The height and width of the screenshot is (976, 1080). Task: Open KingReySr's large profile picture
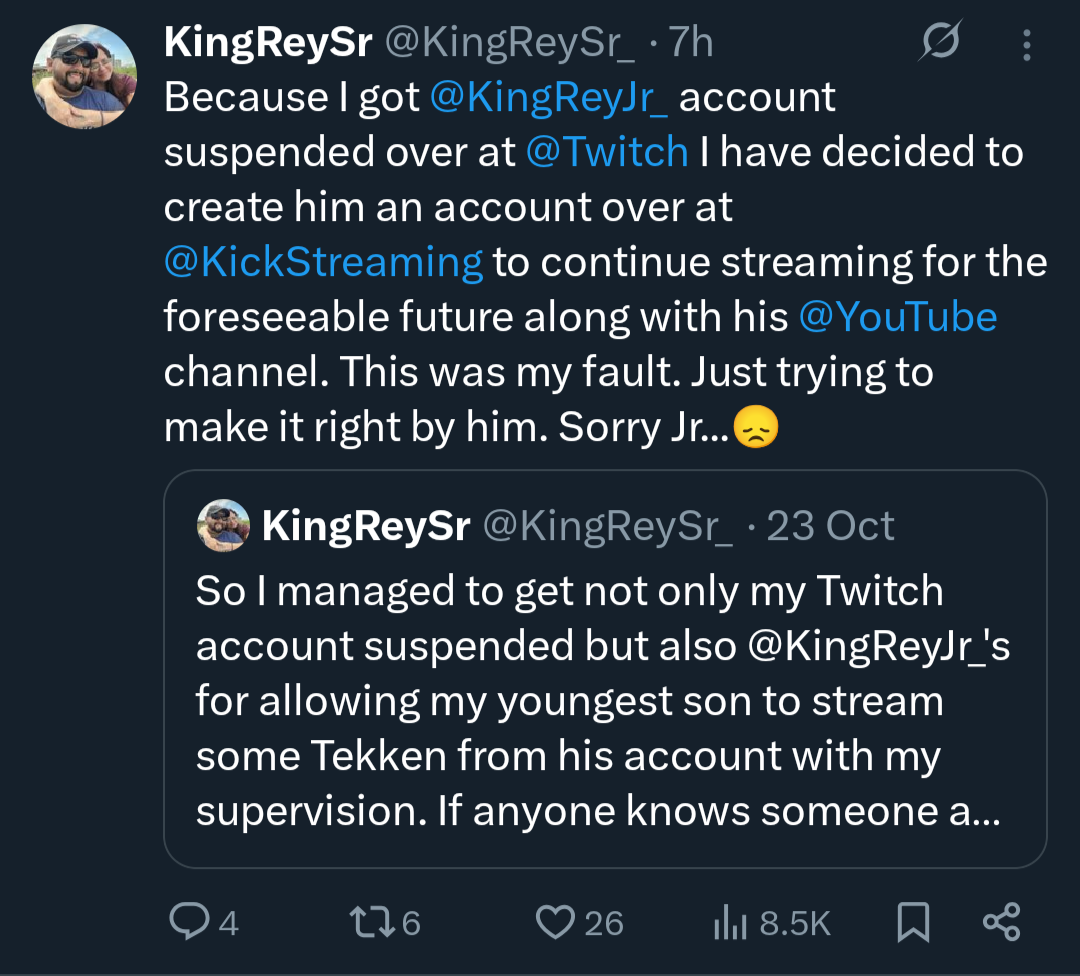(84, 77)
